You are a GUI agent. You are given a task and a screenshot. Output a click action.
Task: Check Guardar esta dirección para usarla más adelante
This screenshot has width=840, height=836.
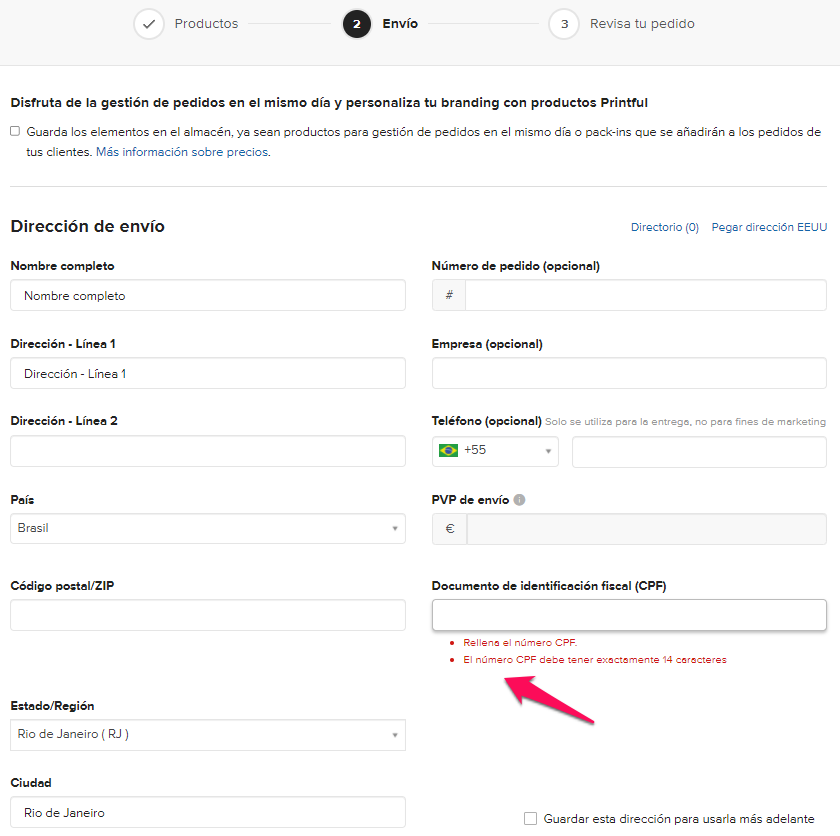click(531, 818)
